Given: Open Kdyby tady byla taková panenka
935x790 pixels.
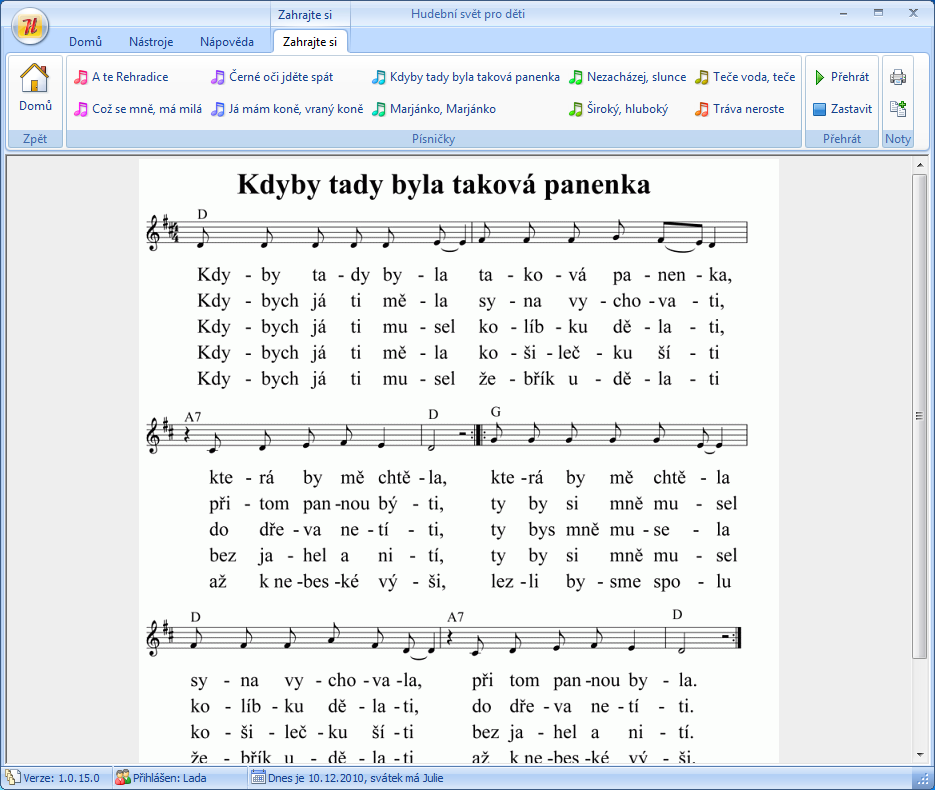Looking at the screenshot, I should tap(466, 77).
